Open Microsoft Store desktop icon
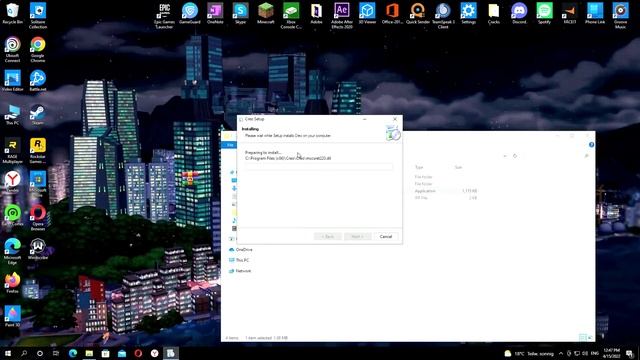The width and height of the screenshot is (640, 360). [x=38, y=184]
